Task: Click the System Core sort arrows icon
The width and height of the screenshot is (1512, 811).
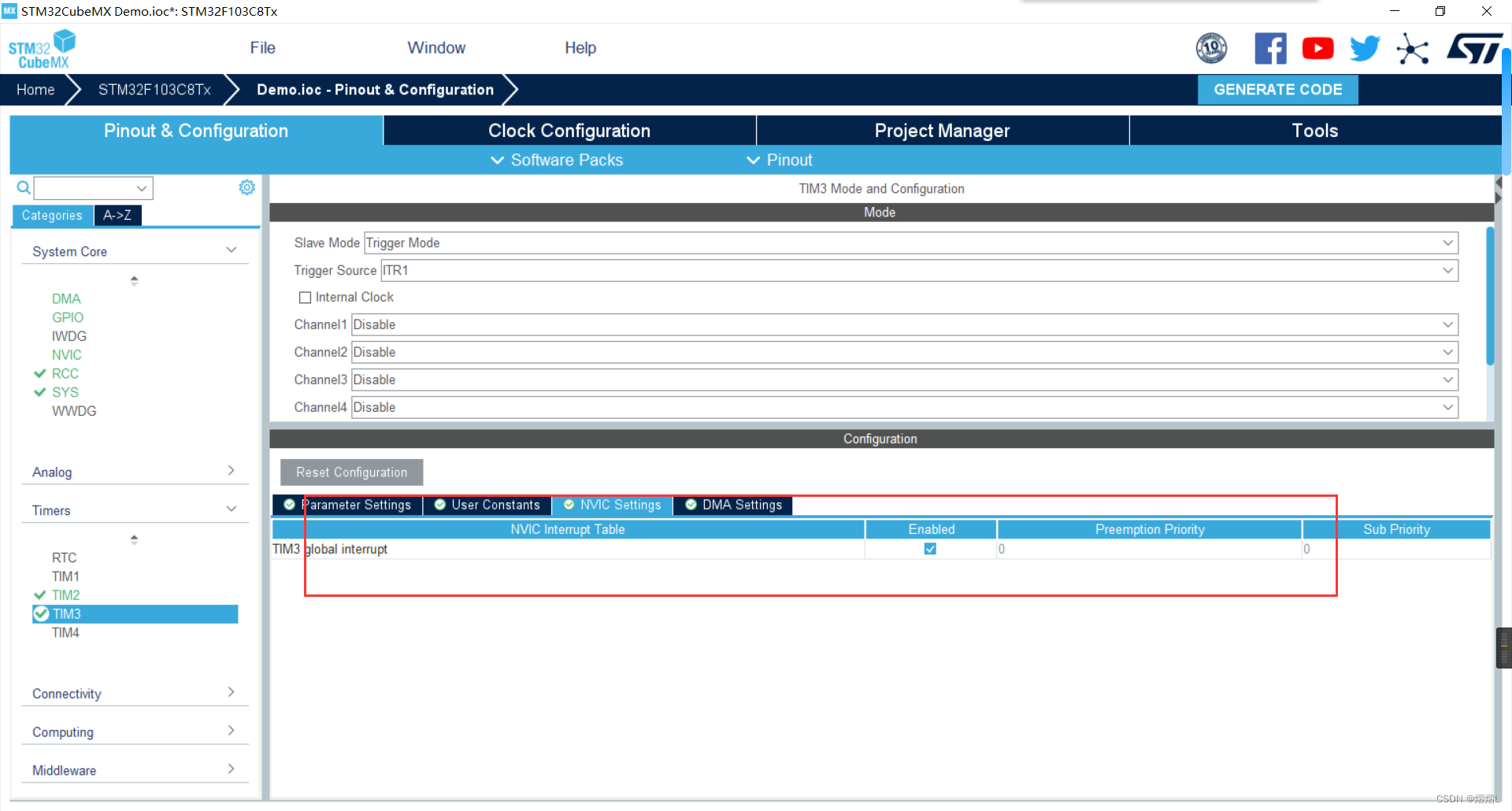Action: click(x=134, y=280)
